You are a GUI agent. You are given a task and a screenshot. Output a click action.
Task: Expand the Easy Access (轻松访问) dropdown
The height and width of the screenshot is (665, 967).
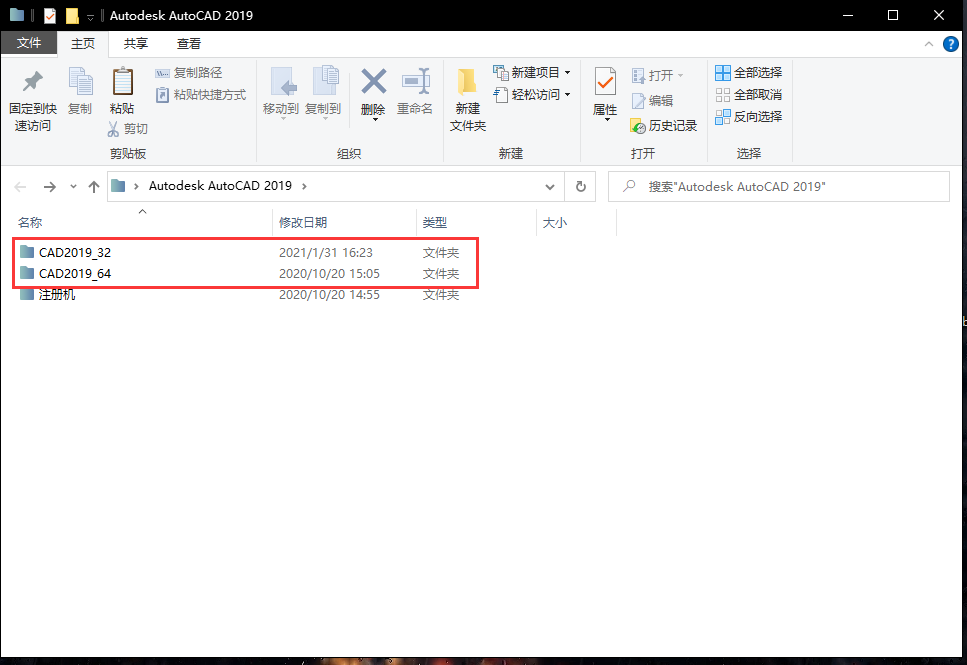(568, 95)
